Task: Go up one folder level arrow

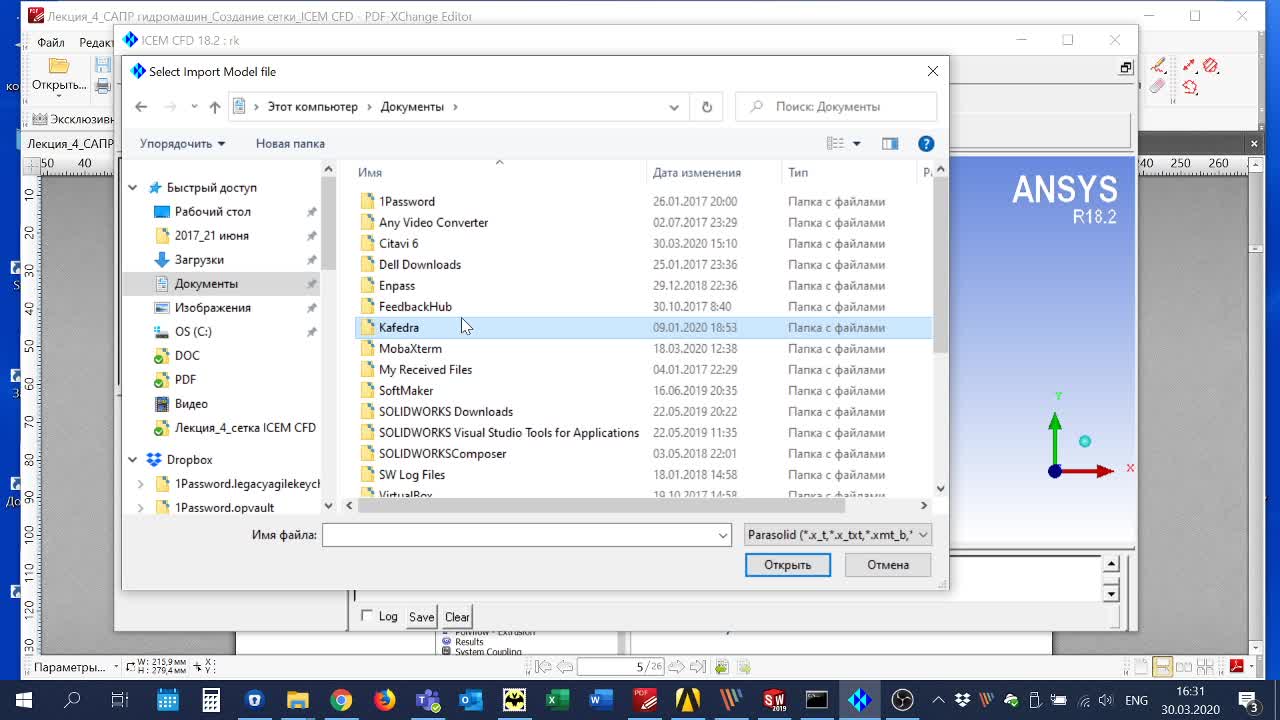Action: [x=214, y=107]
